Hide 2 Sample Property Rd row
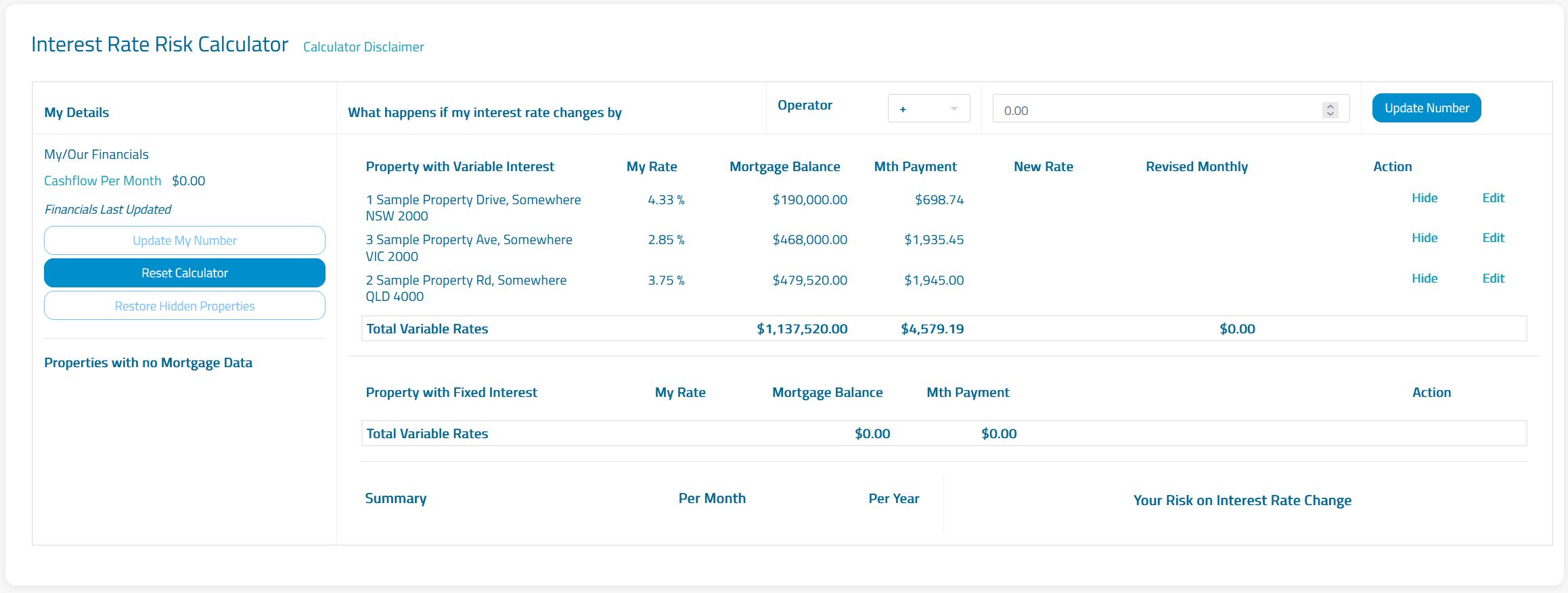 pyautogui.click(x=1425, y=279)
